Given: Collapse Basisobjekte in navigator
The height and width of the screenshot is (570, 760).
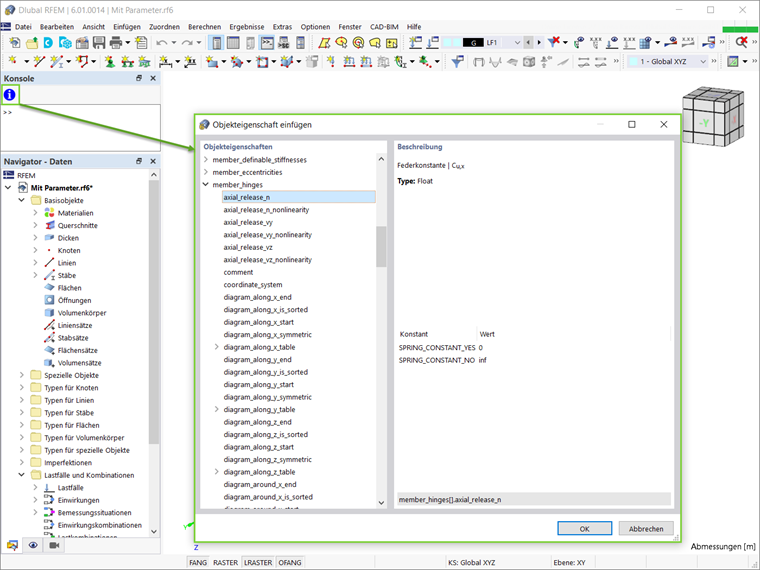Looking at the screenshot, I should pos(21,200).
